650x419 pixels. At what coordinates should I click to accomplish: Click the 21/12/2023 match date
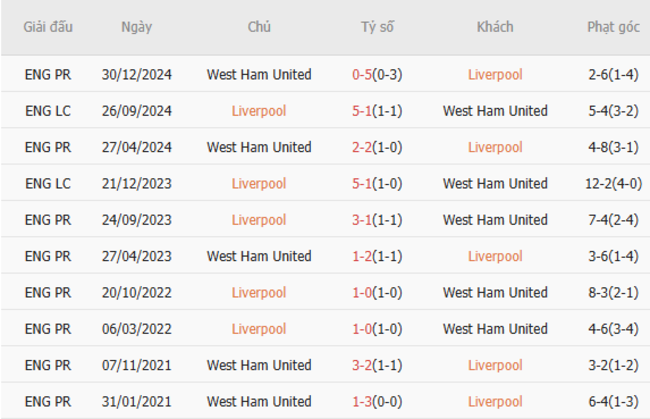point(136,184)
